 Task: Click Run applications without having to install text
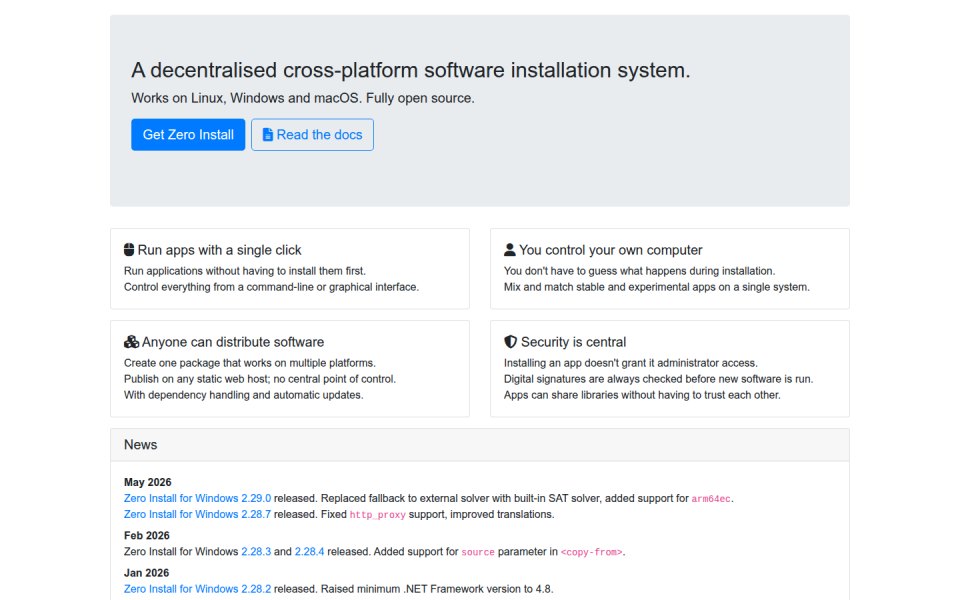pos(245,271)
